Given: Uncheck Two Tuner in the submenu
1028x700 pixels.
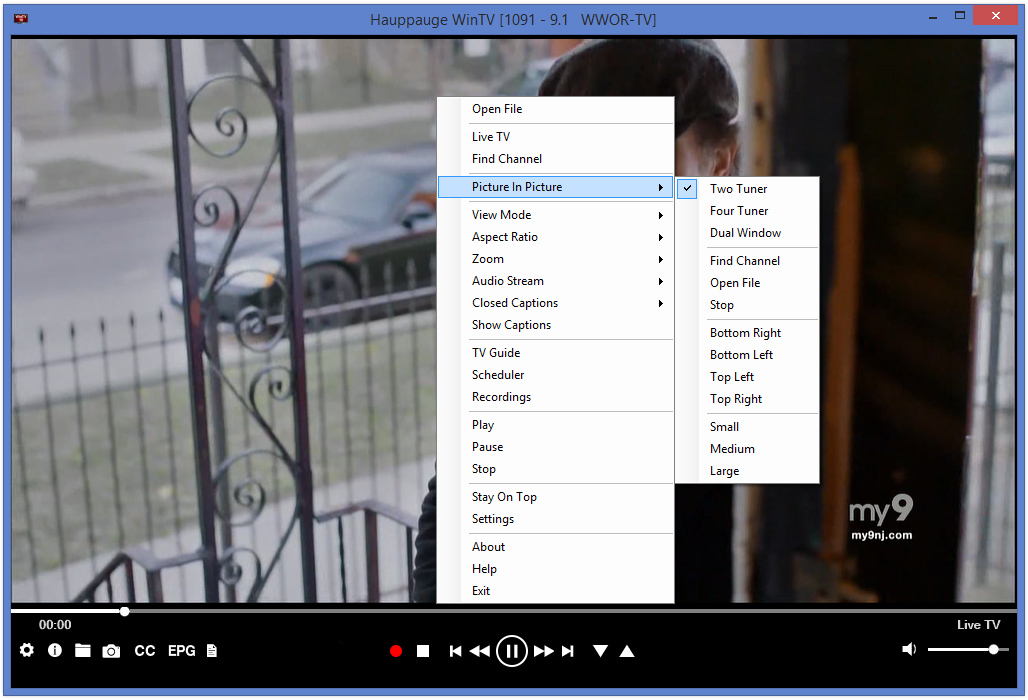Looking at the screenshot, I should coord(738,189).
